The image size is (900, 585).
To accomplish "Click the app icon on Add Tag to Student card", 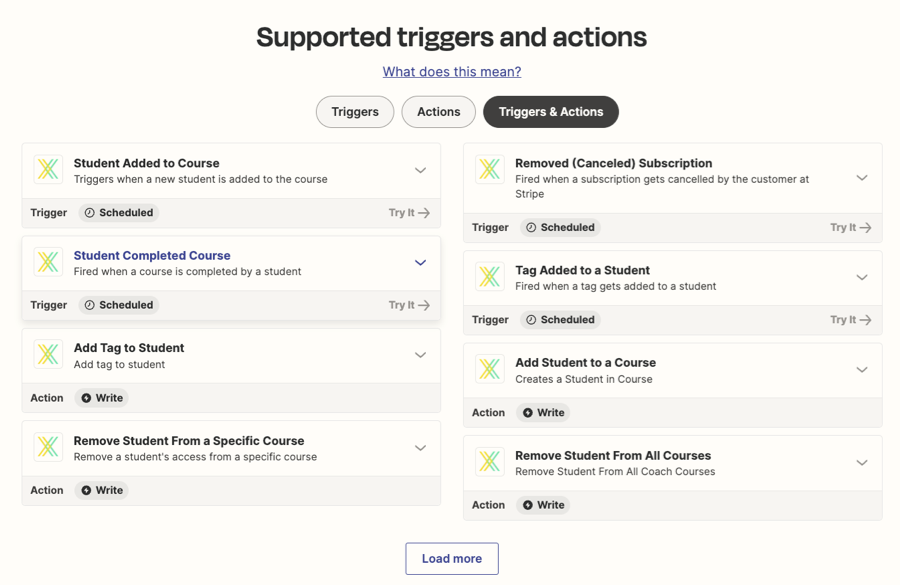I will click(48, 354).
